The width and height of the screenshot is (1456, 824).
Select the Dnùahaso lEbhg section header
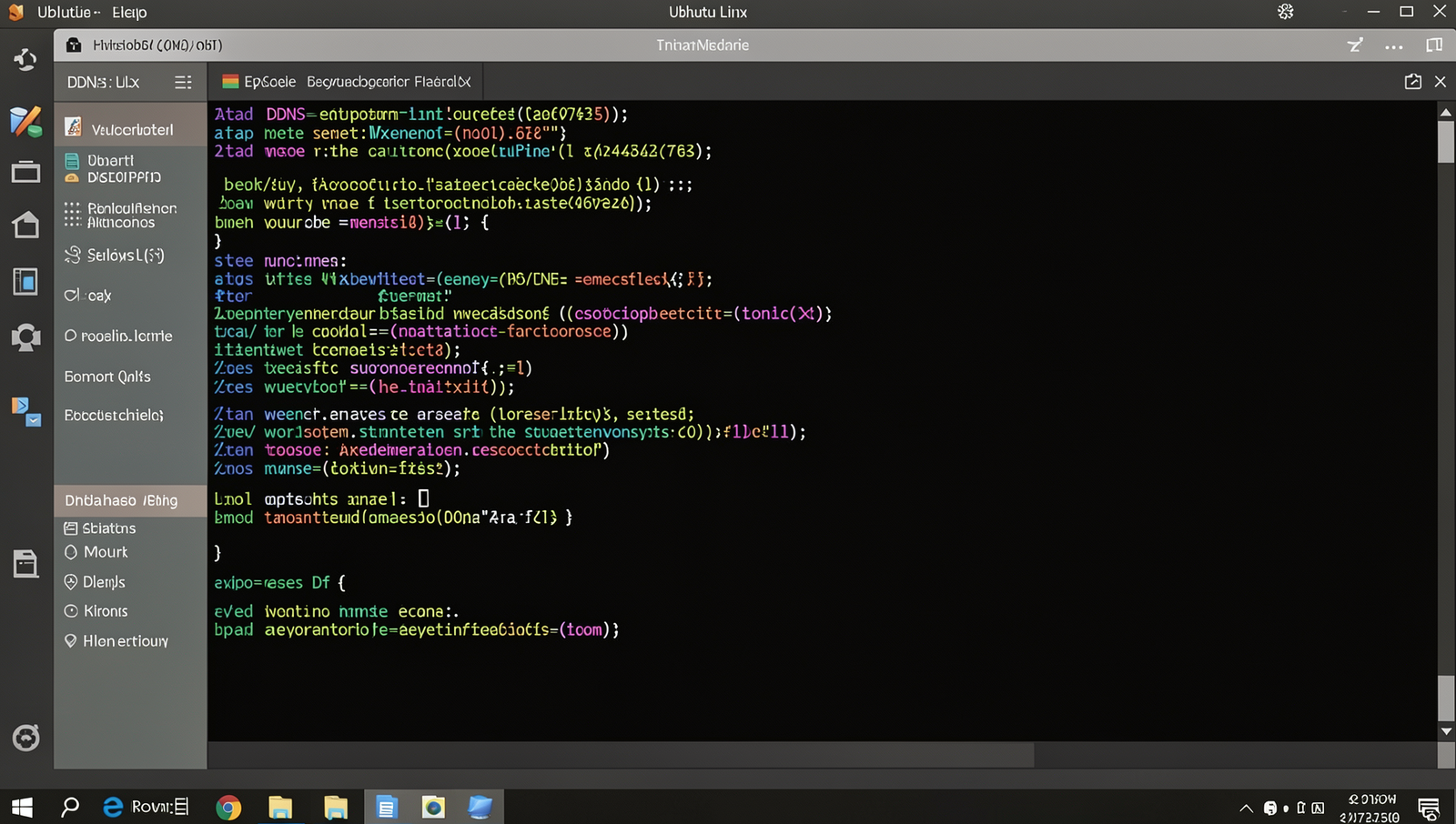coord(130,500)
